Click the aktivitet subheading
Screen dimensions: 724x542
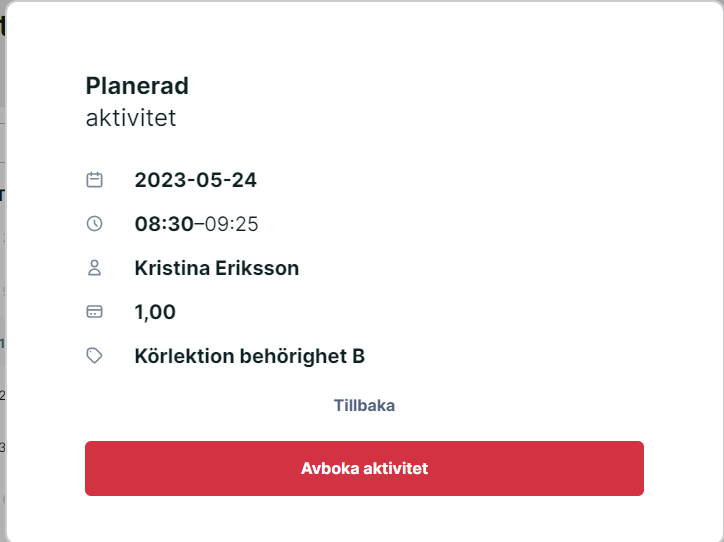(x=131, y=118)
